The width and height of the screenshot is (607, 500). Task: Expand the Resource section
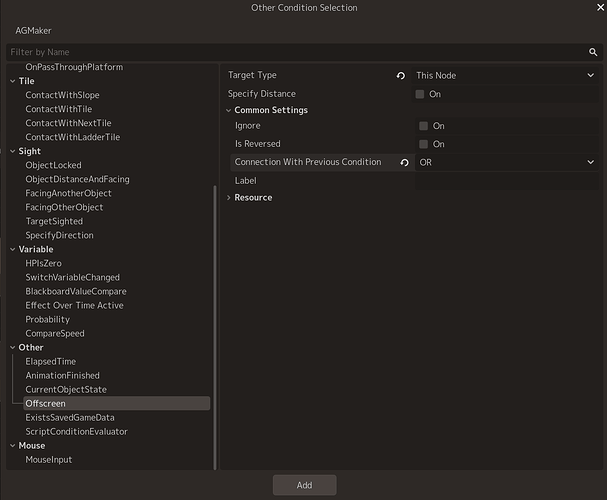pos(228,198)
